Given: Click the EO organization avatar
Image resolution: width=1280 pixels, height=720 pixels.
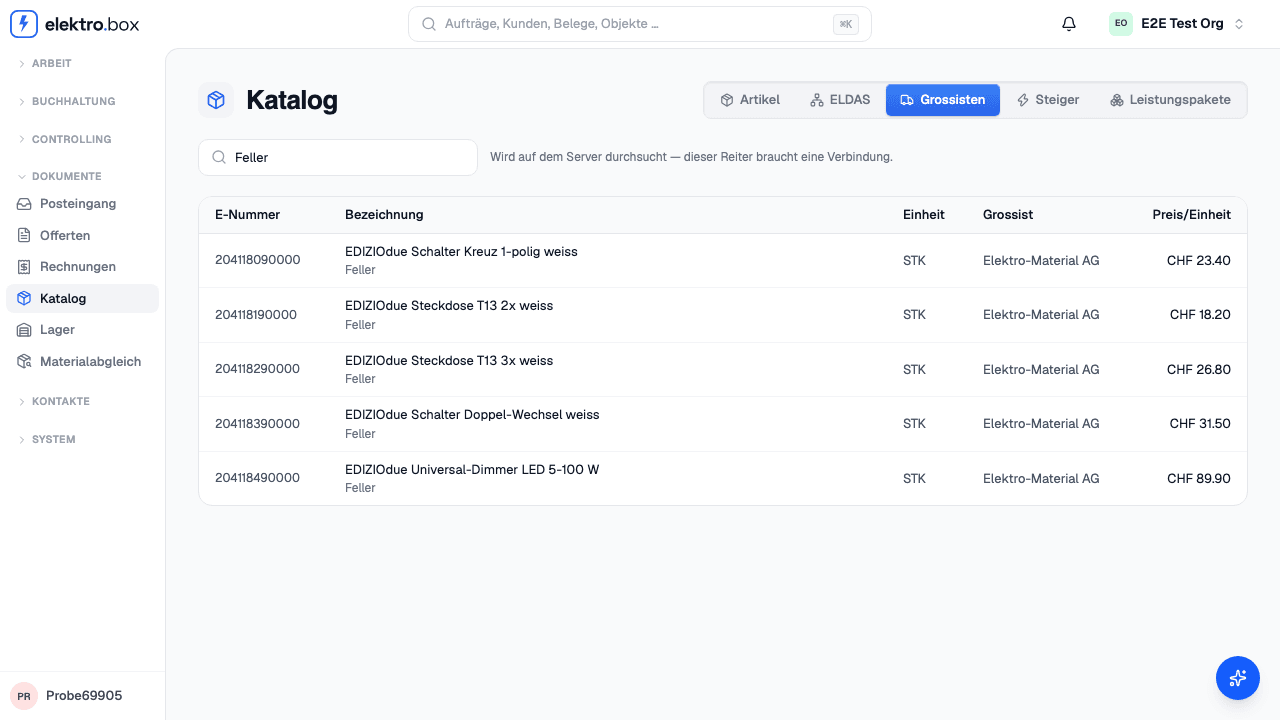Looking at the screenshot, I should tap(1121, 24).
